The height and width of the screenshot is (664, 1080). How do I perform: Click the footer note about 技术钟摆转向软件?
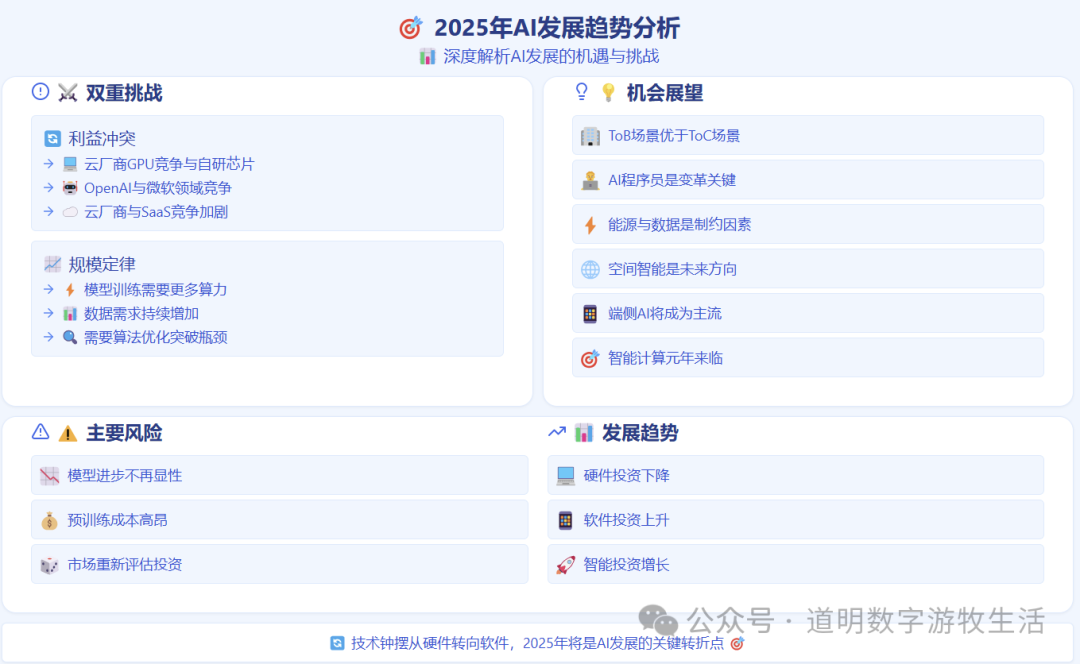[x=540, y=646]
